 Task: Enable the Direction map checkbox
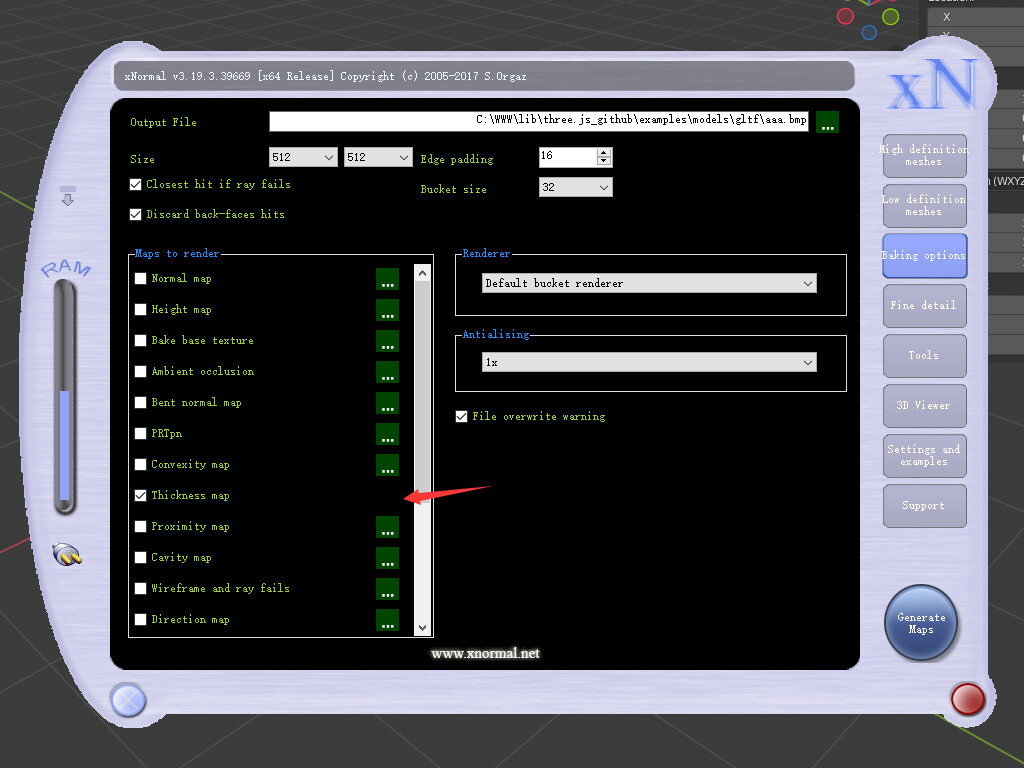140,620
